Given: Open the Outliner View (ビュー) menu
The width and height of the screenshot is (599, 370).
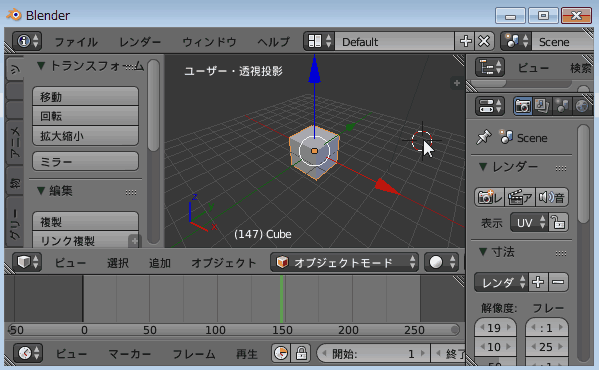Looking at the screenshot, I should click(x=533, y=68).
